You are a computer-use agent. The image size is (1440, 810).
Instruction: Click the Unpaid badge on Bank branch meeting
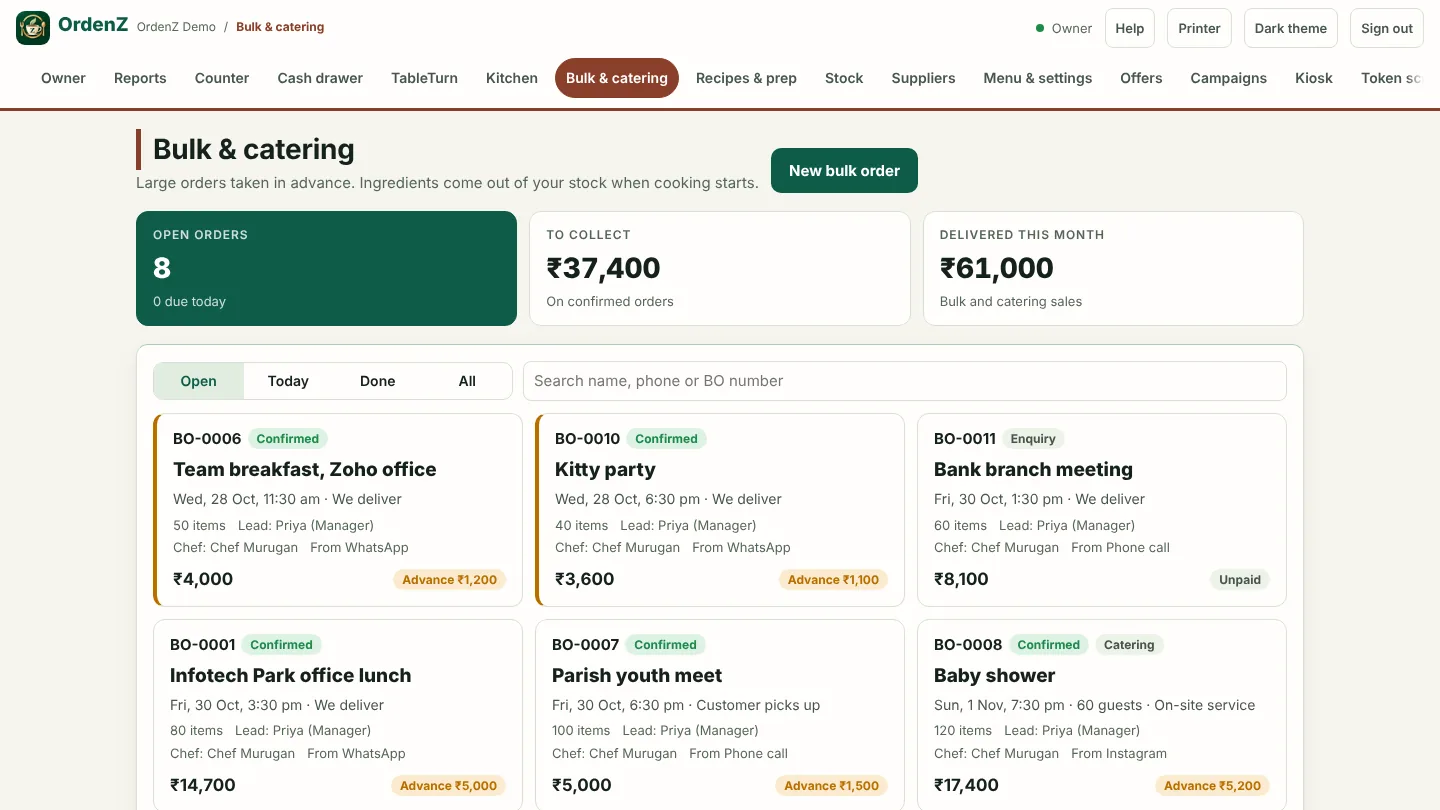(x=1240, y=580)
